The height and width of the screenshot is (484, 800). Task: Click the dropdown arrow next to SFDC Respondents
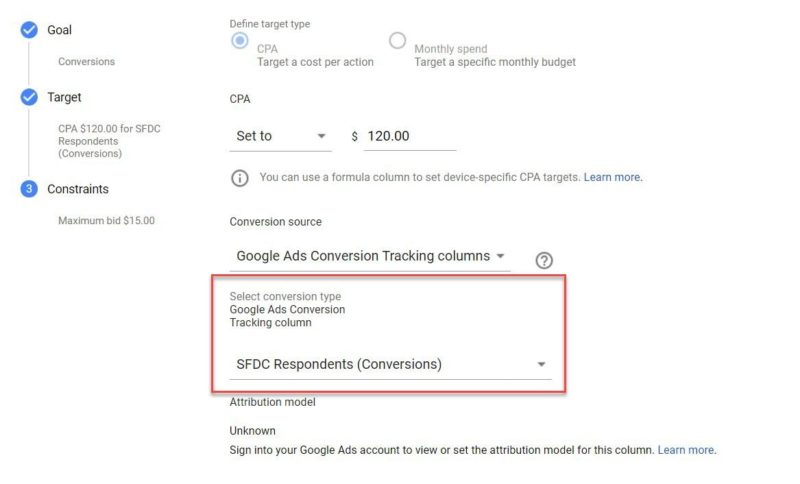pyautogui.click(x=541, y=365)
